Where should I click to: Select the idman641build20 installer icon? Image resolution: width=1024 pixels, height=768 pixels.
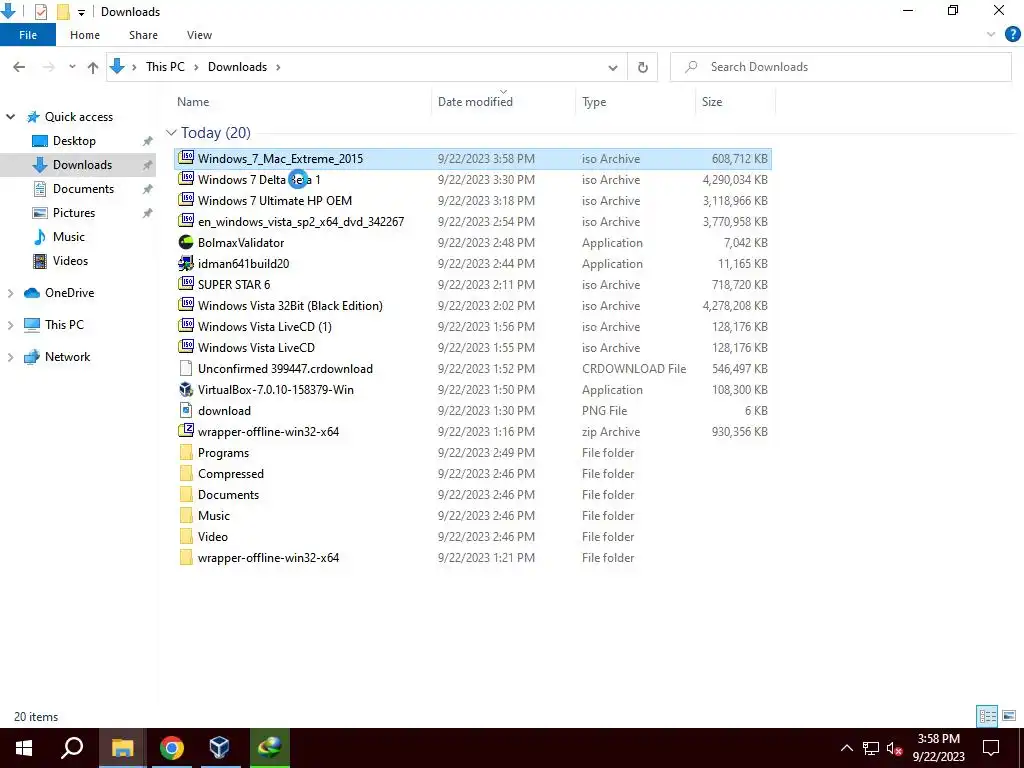[x=186, y=263]
